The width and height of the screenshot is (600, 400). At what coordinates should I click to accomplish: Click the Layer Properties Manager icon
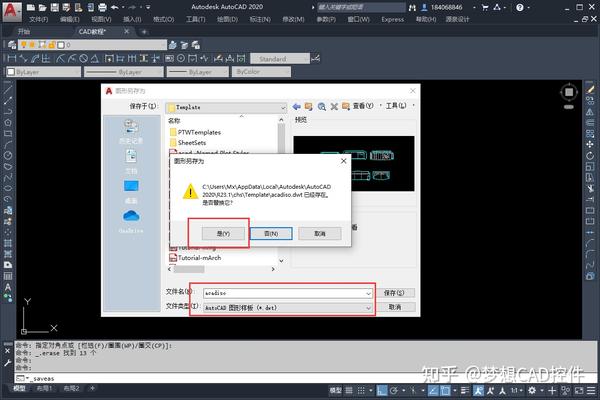tap(11, 45)
